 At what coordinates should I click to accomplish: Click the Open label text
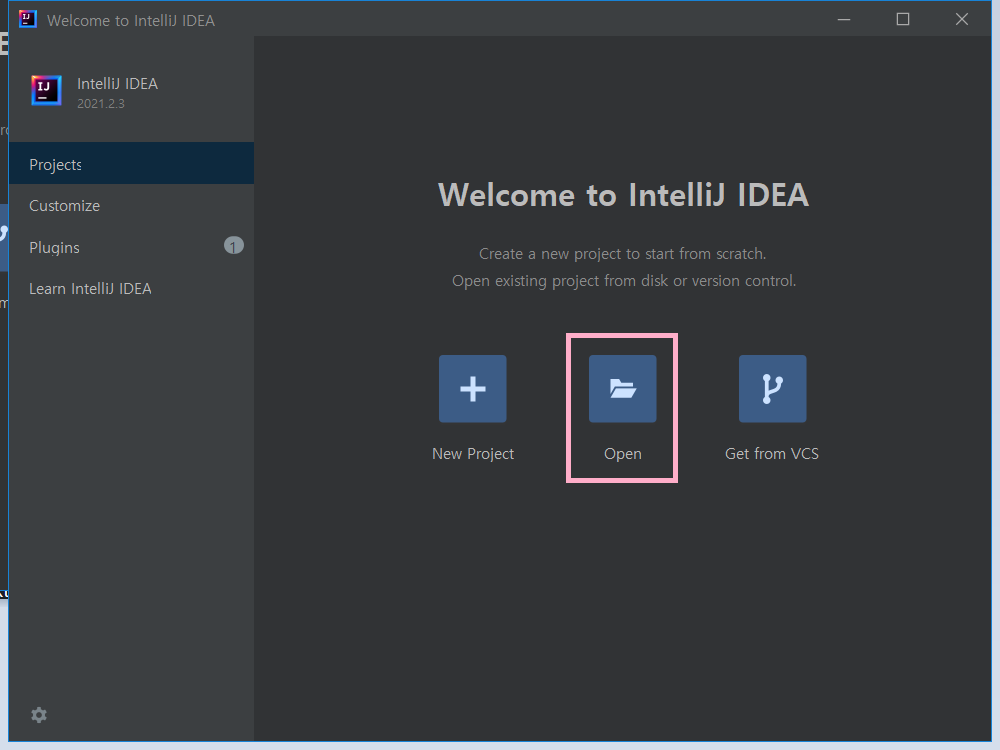click(622, 453)
